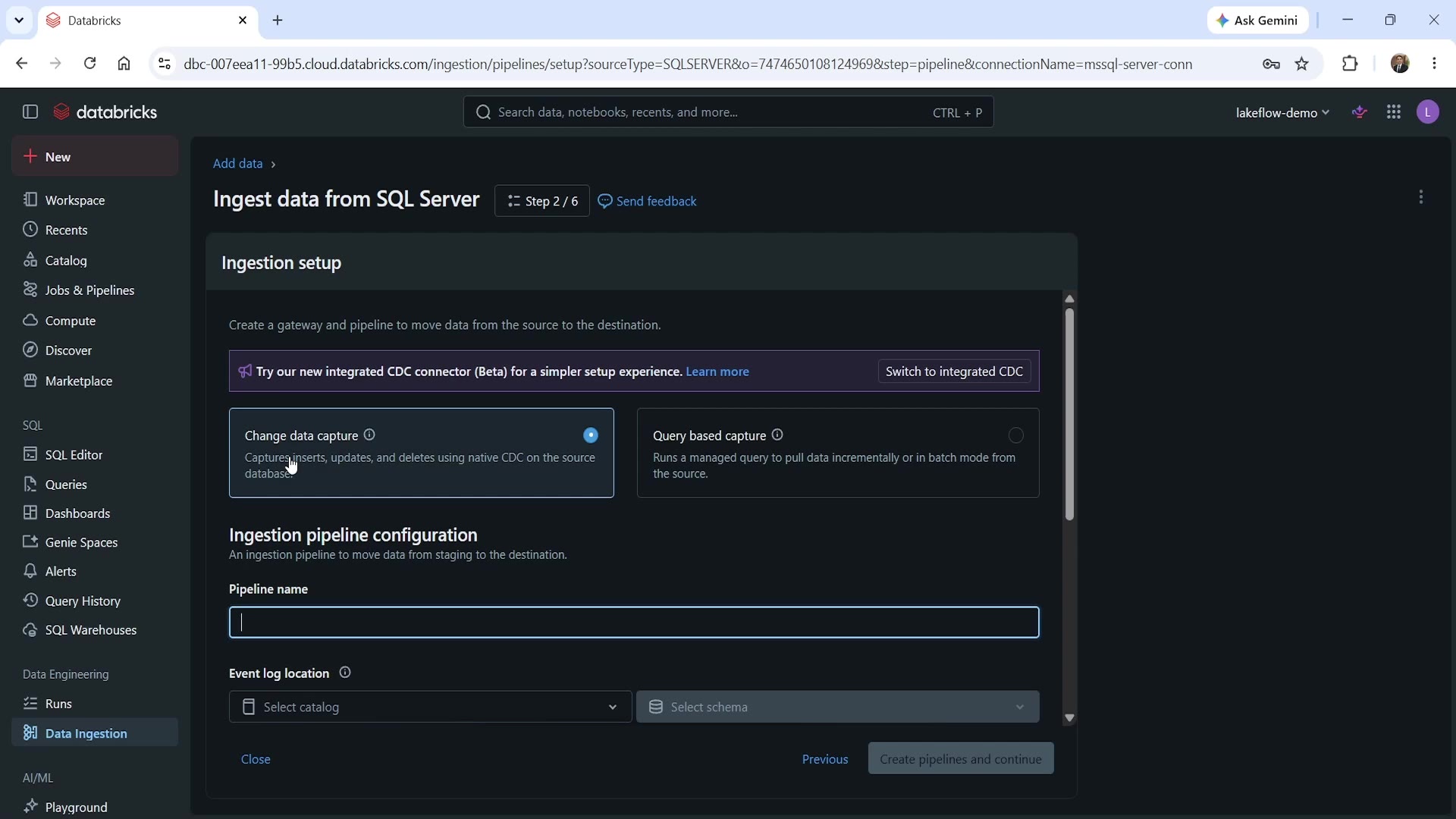Open the Databricks Assistant sparkle icon
This screenshot has height=819, width=1456.
(x=1360, y=112)
